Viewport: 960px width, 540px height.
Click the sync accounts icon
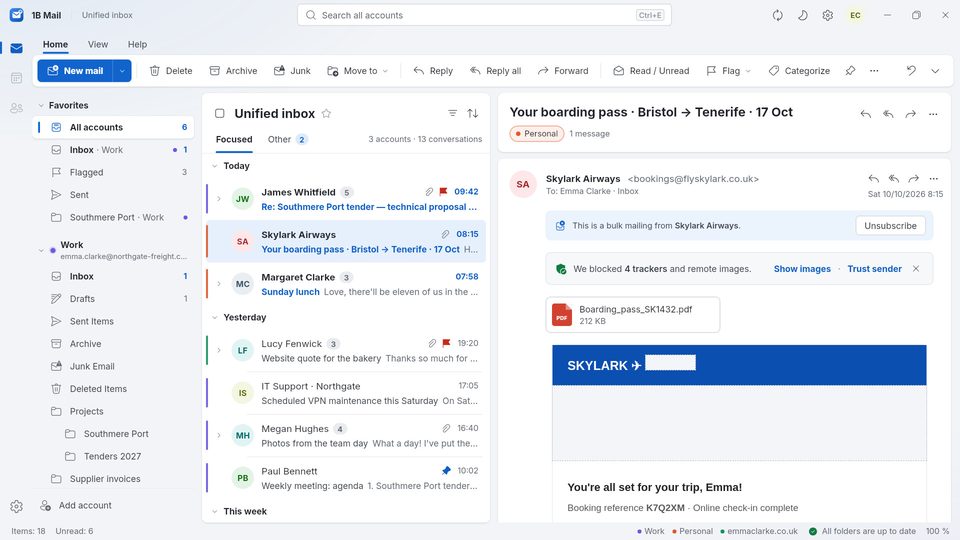[x=778, y=15]
